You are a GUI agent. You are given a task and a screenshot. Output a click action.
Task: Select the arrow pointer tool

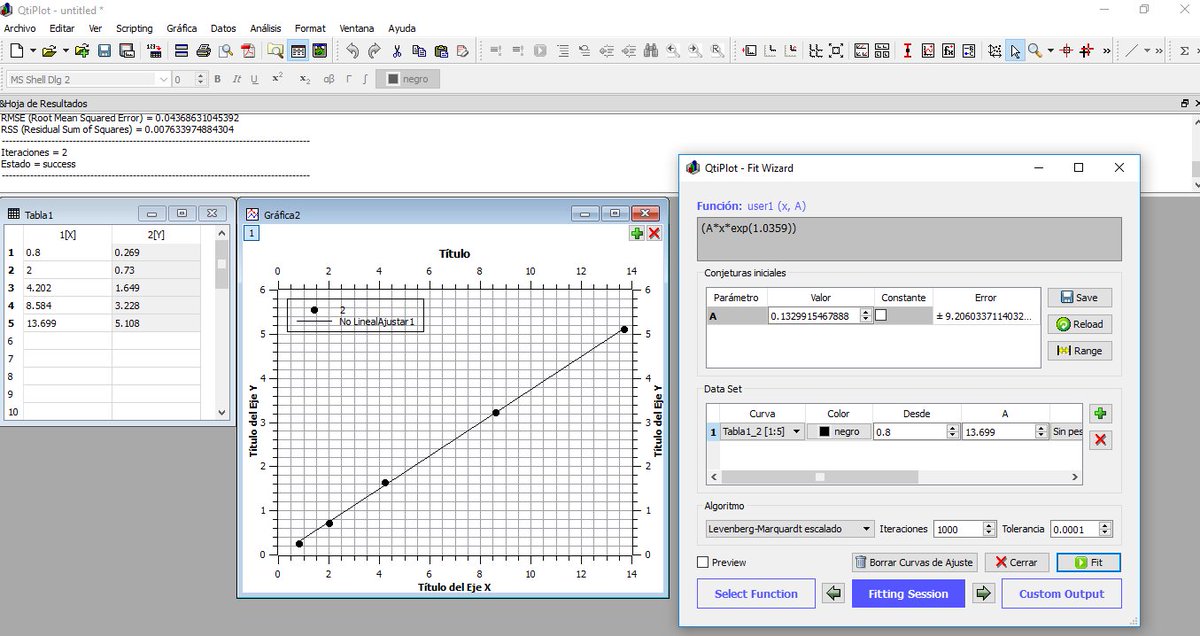point(1015,50)
